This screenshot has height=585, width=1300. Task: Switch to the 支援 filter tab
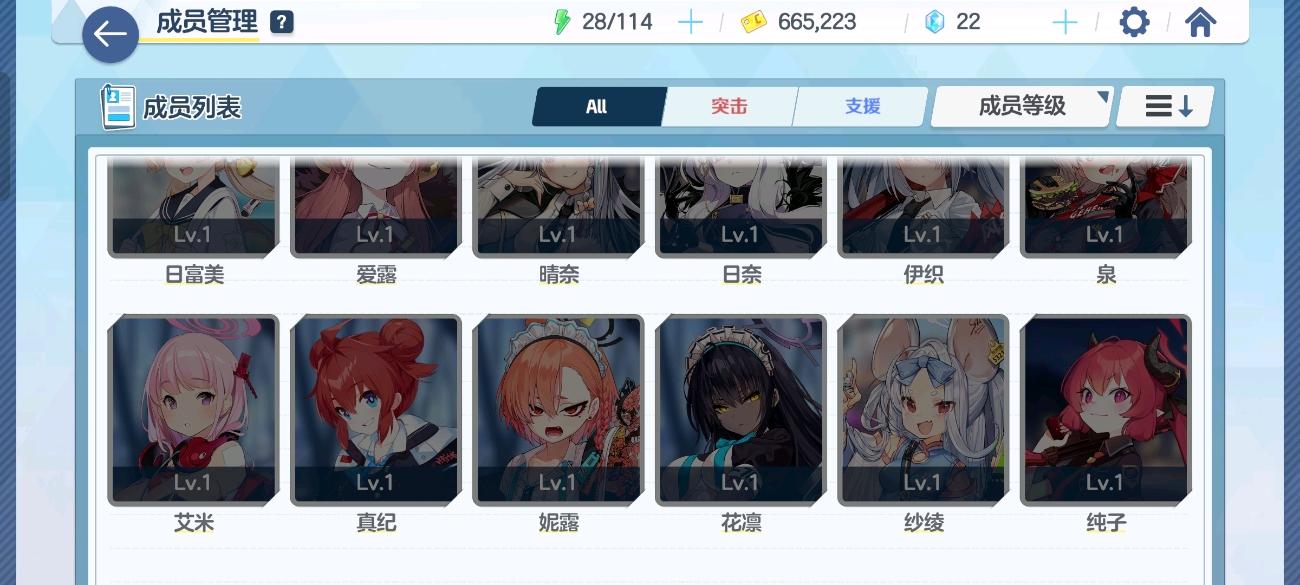862,106
